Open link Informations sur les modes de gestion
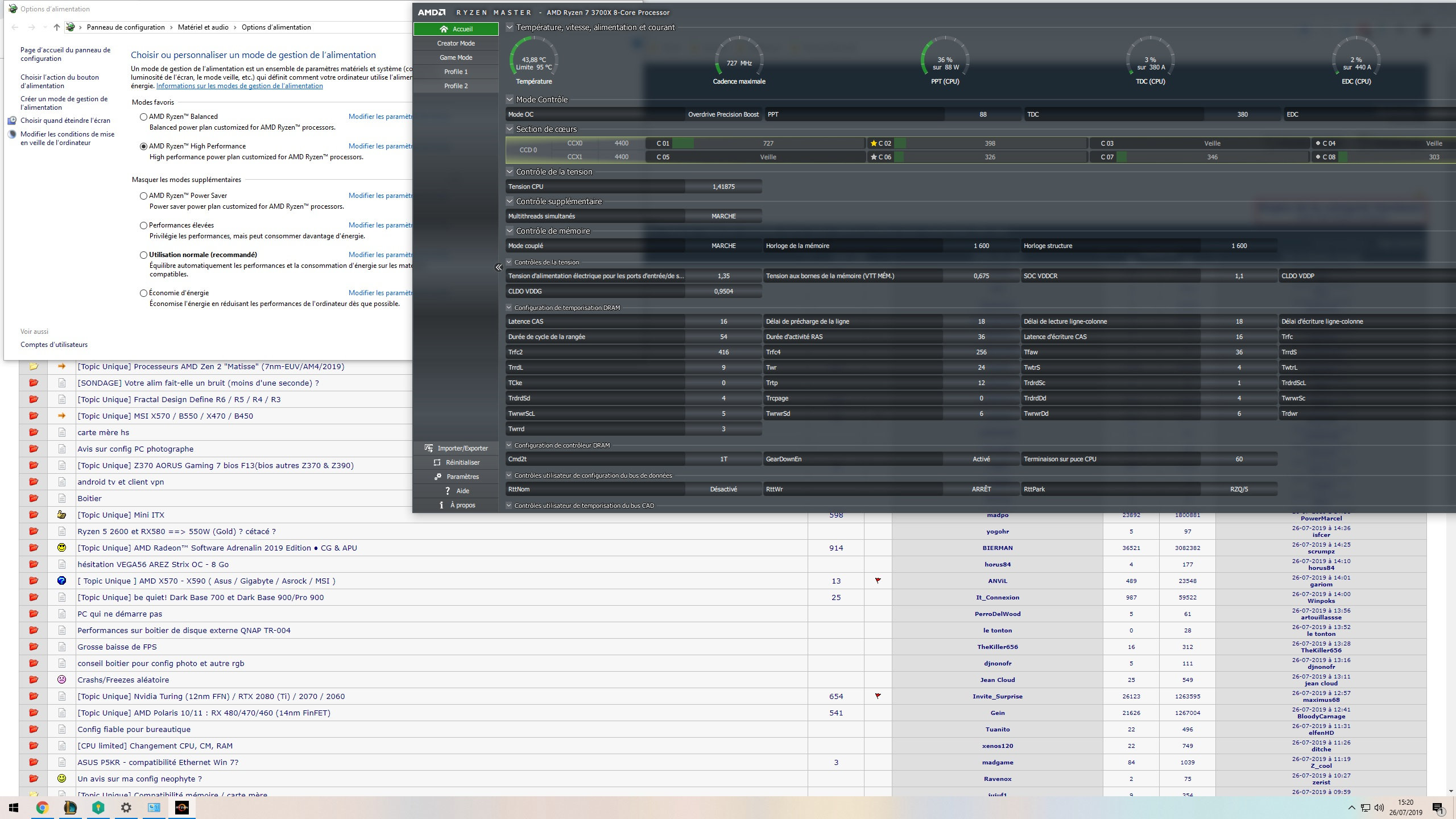 point(239,86)
